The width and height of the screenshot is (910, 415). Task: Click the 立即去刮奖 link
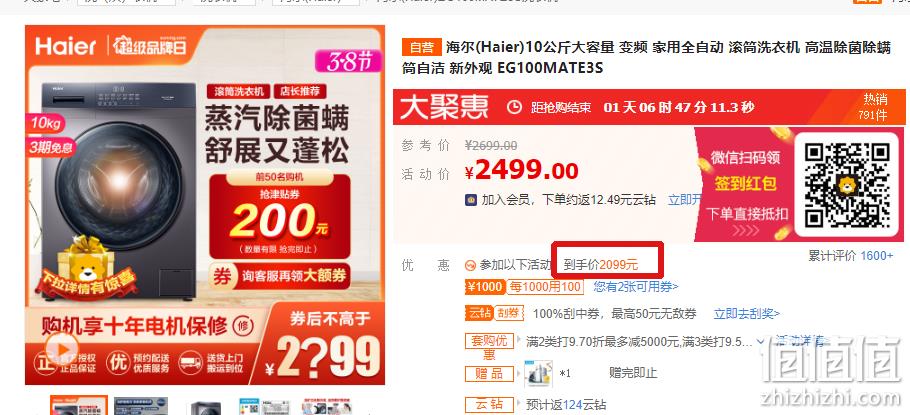747,314
